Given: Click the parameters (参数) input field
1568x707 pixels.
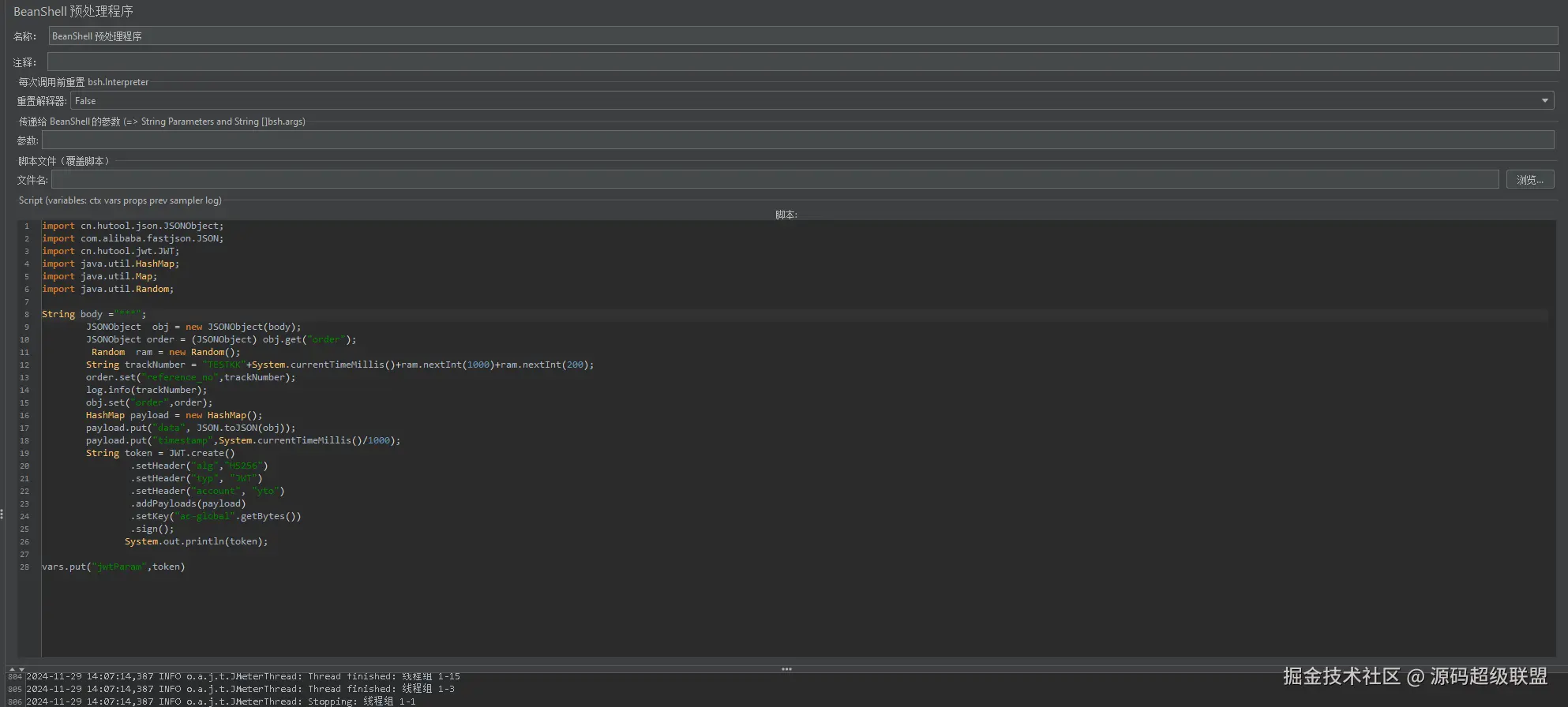Looking at the screenshot, I should (x=798, y=140).
